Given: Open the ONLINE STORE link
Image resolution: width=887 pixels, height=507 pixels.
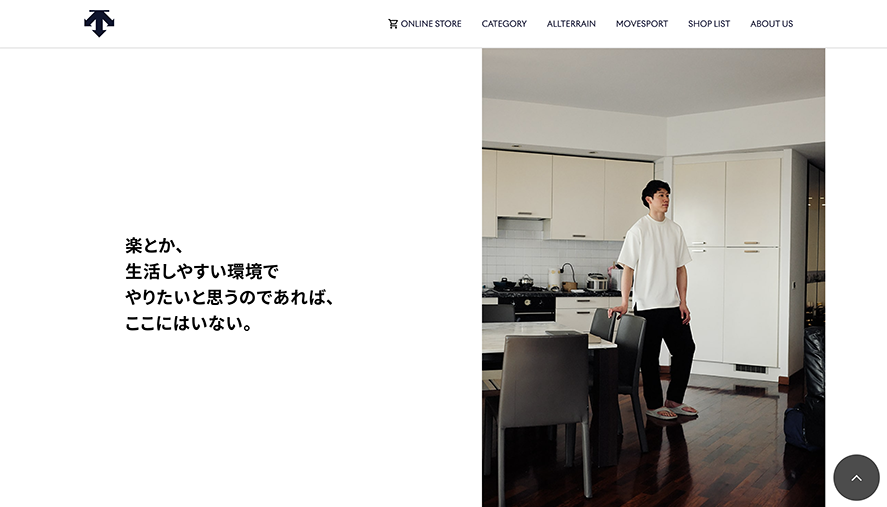Looking at the screenshot, I should pos(425,24).
